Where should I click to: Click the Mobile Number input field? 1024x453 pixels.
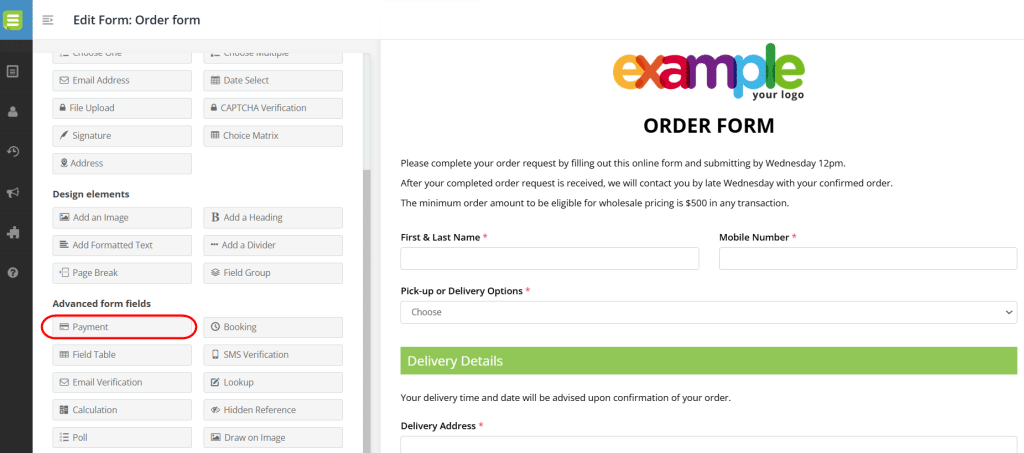867,259
